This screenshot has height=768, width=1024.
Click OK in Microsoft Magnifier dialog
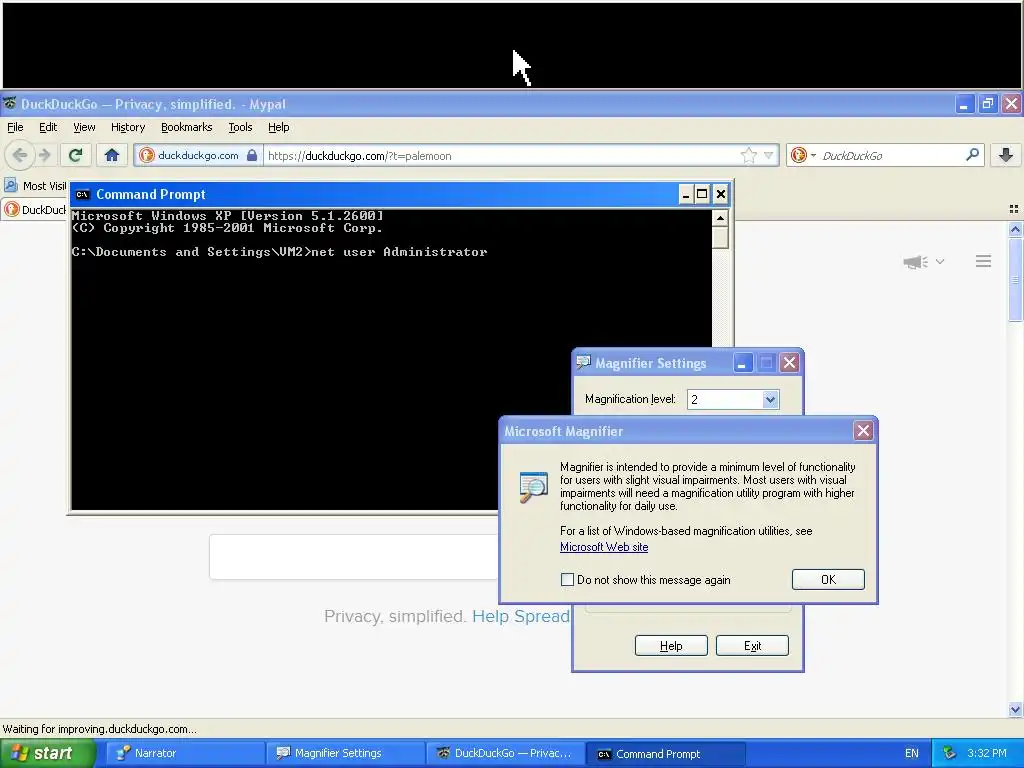point(828,579)
